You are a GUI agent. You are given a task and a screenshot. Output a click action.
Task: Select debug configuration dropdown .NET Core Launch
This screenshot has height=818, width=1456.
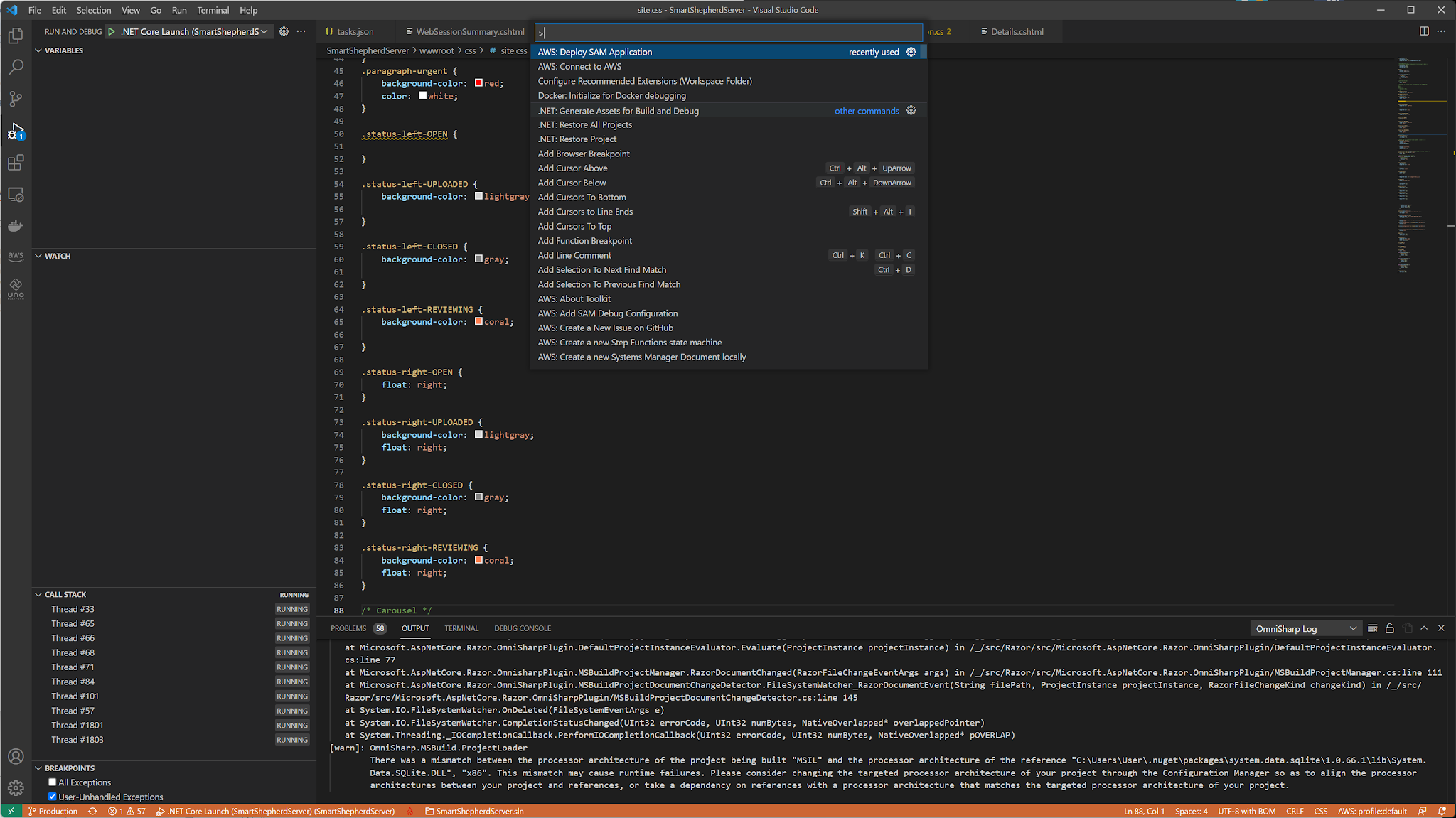[194, 31]
